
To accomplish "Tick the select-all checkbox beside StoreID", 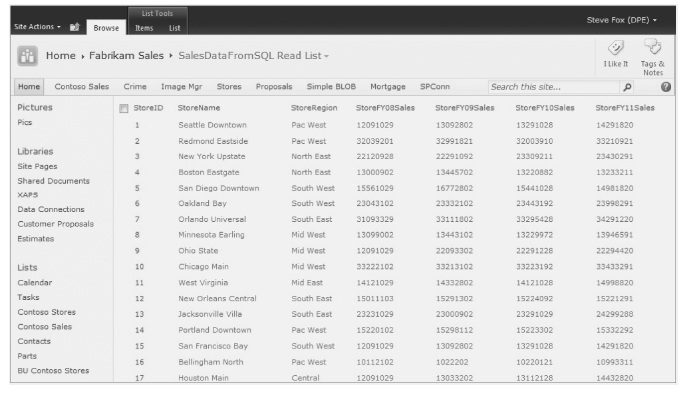I will [124, 108].
